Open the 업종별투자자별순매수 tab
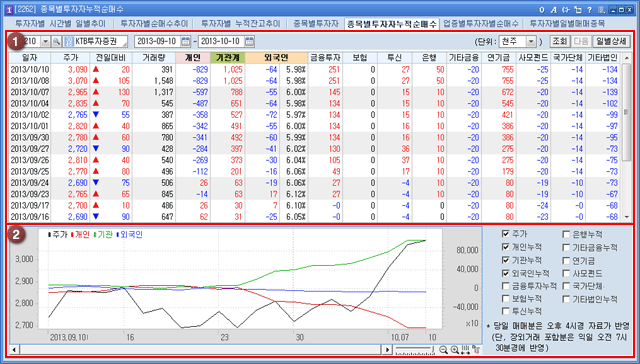640x364 pixels. [481, 24]
